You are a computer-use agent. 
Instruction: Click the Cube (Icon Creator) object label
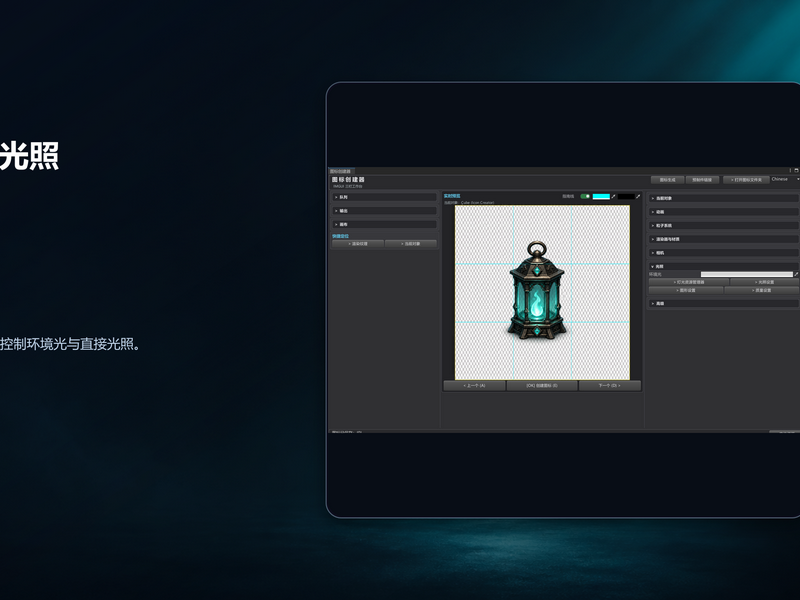pyautogui.click(x=478, y=203)
